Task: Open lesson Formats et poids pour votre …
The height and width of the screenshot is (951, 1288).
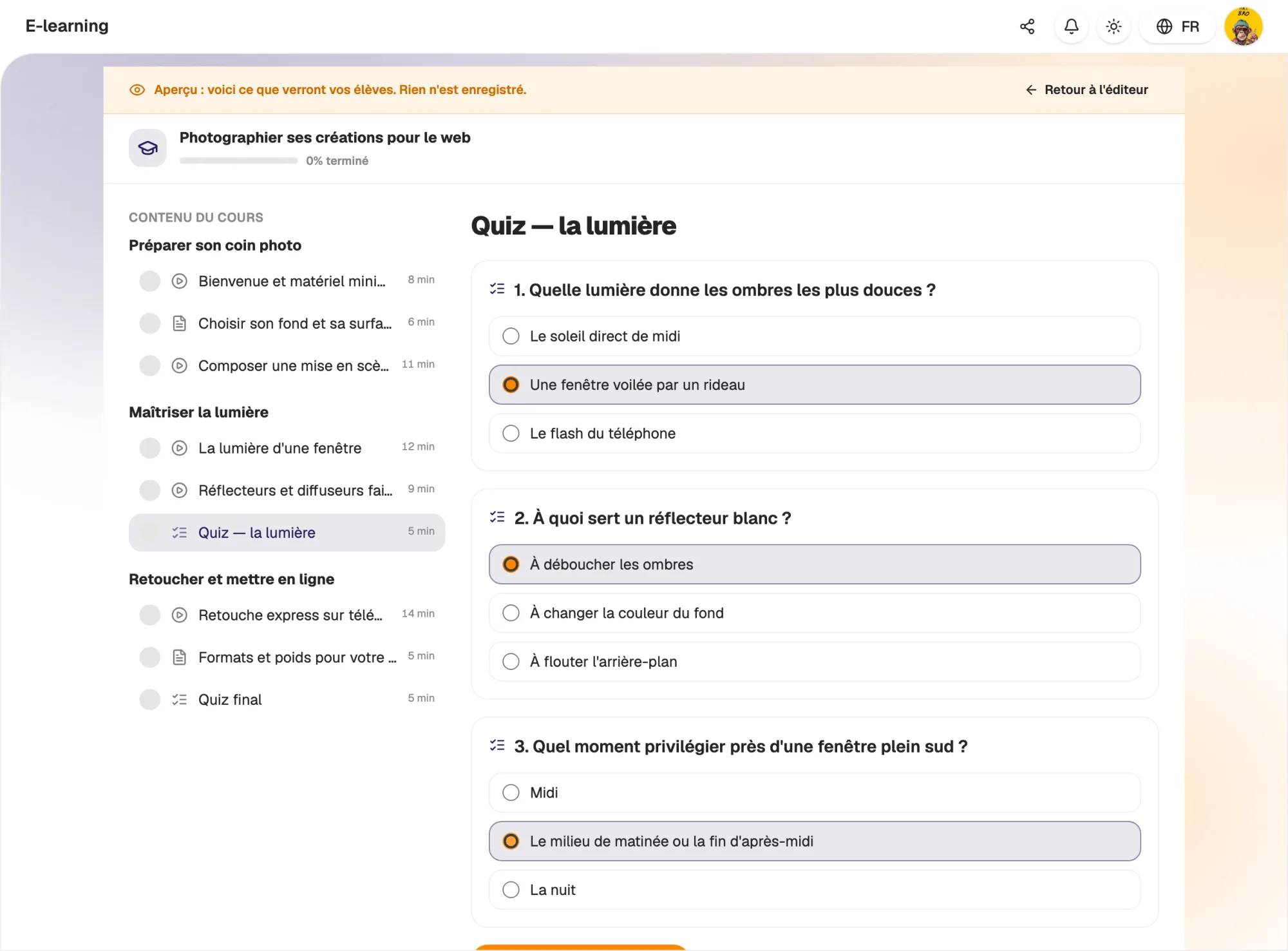Action: [x=287, y=657]
